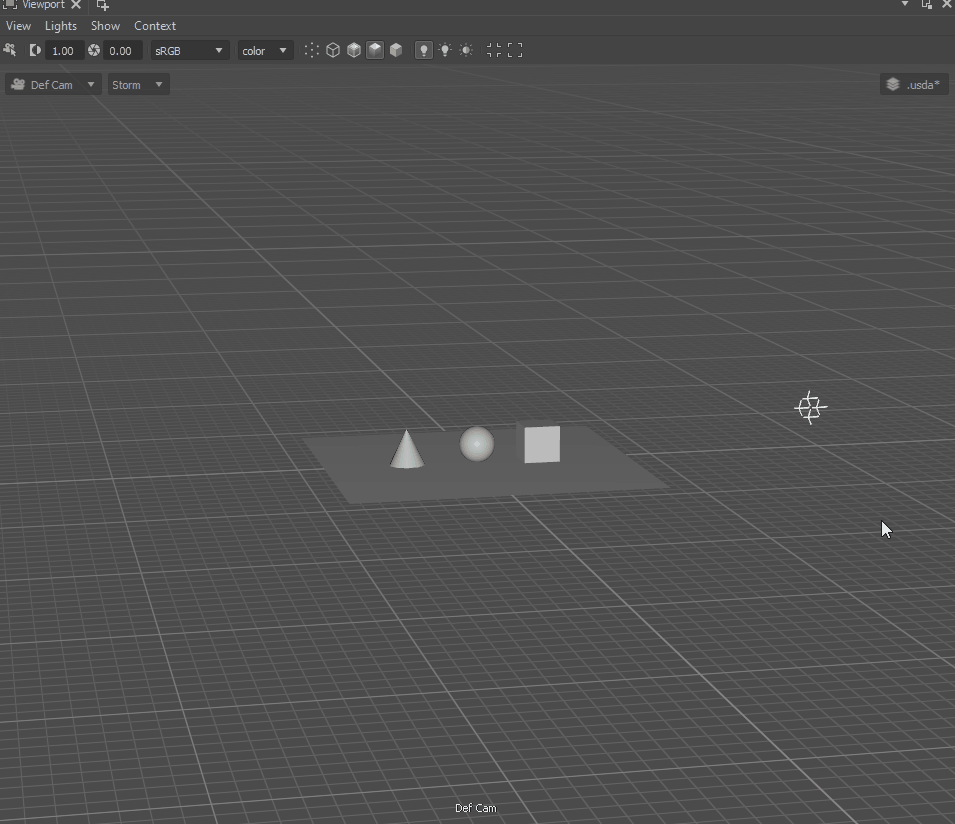This screenshot has width=955, height=824.
Task: Select the highlighted shaded smooth draw mode
Action: pos(375,50)
